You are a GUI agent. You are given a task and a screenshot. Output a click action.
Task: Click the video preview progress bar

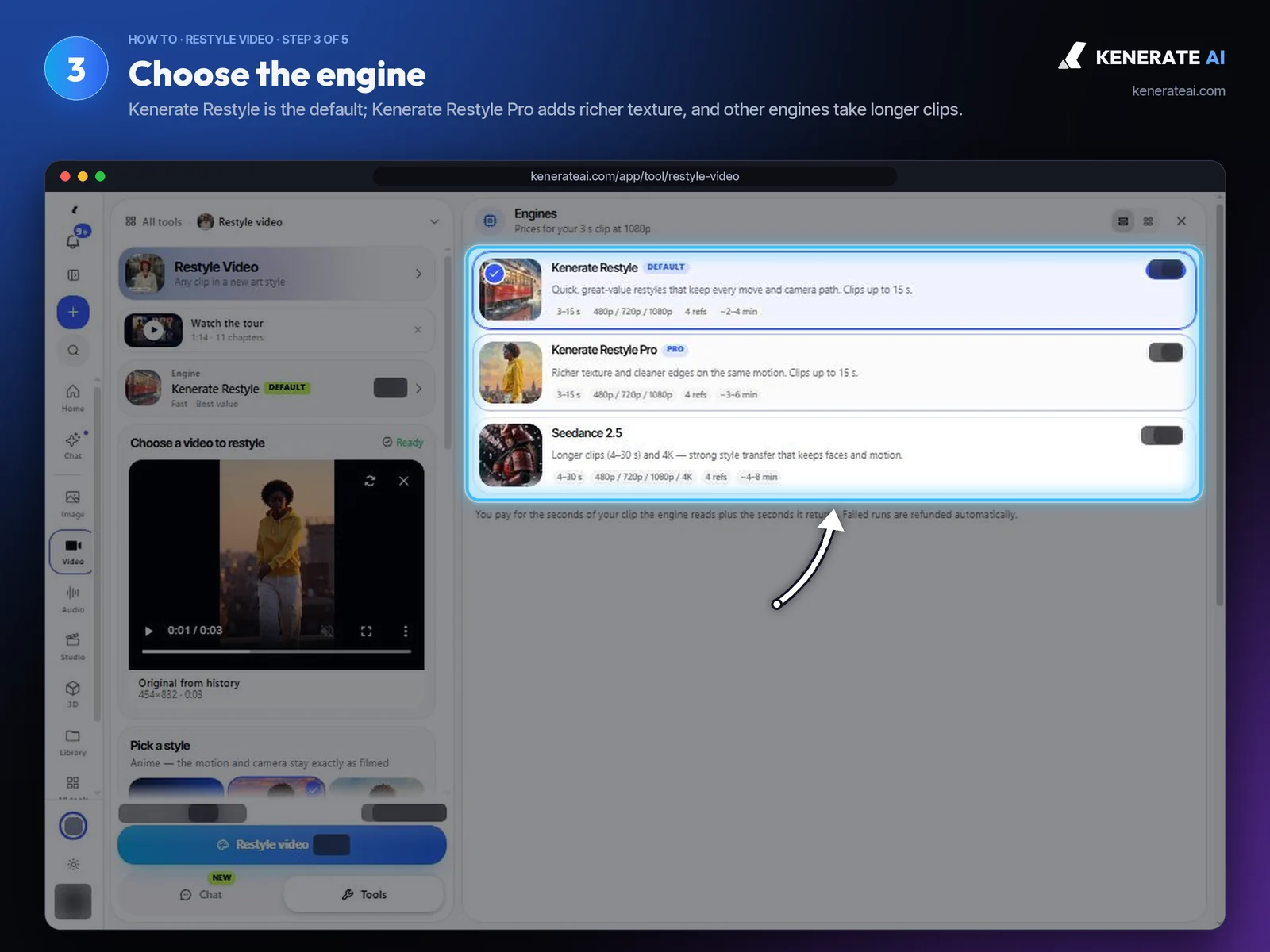276,651
